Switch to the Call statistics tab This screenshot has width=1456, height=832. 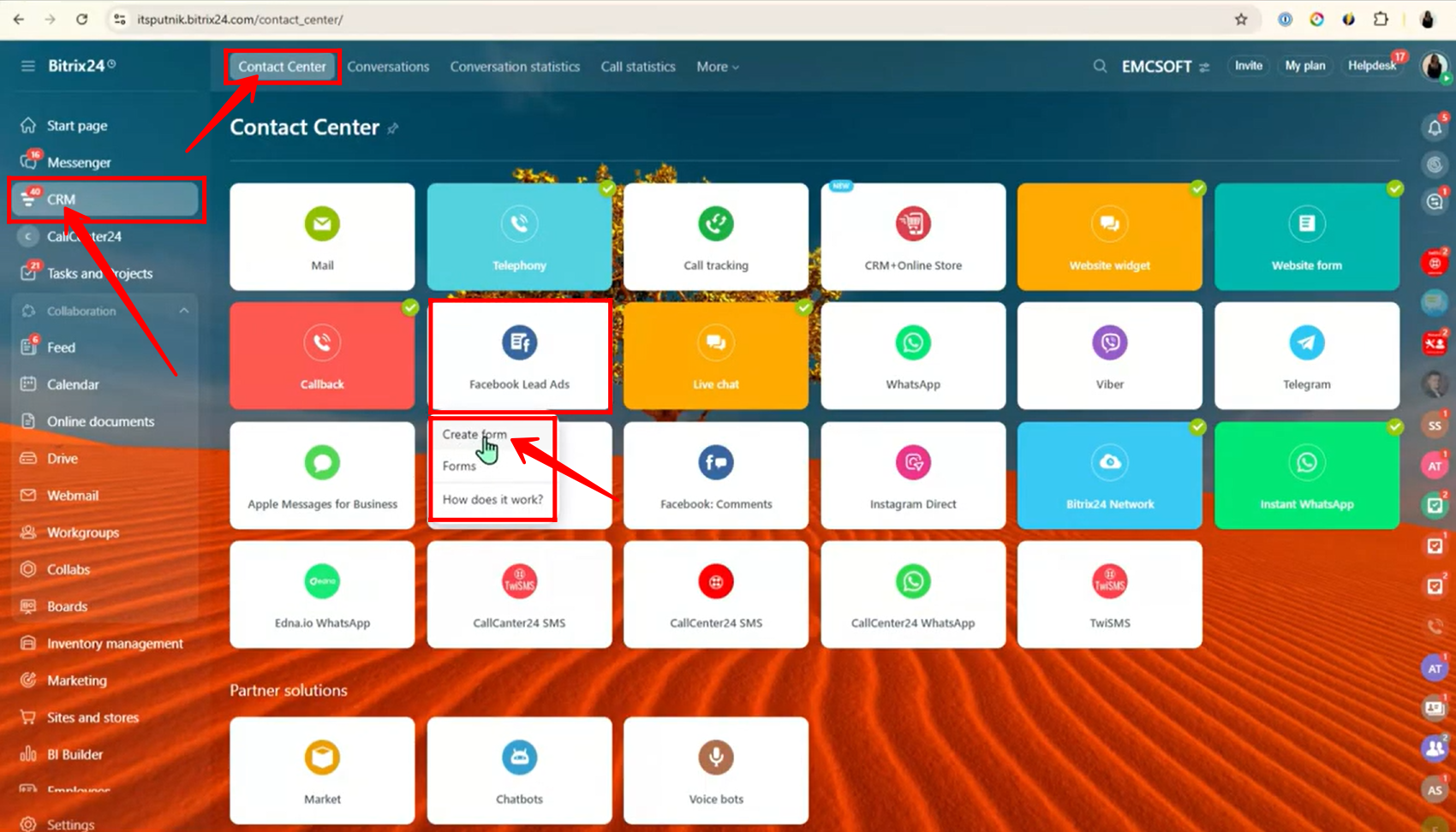pos(638,67)
